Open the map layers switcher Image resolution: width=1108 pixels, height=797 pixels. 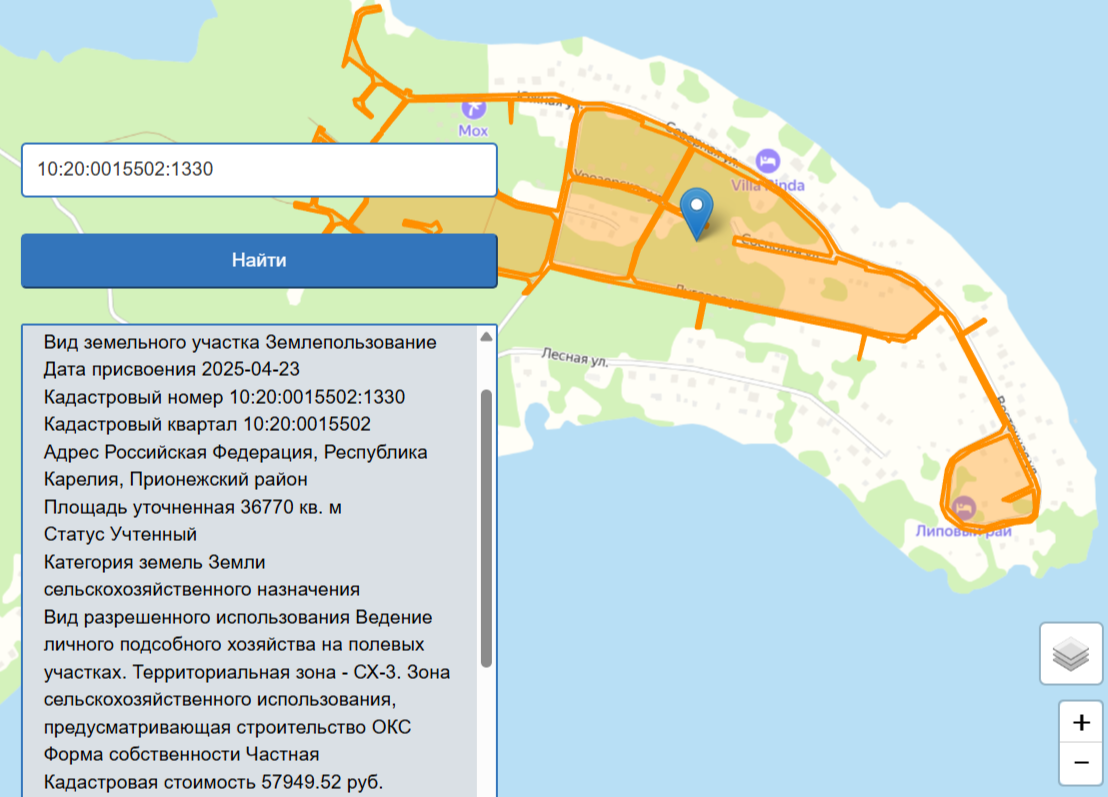click(x=1071, y=653)
